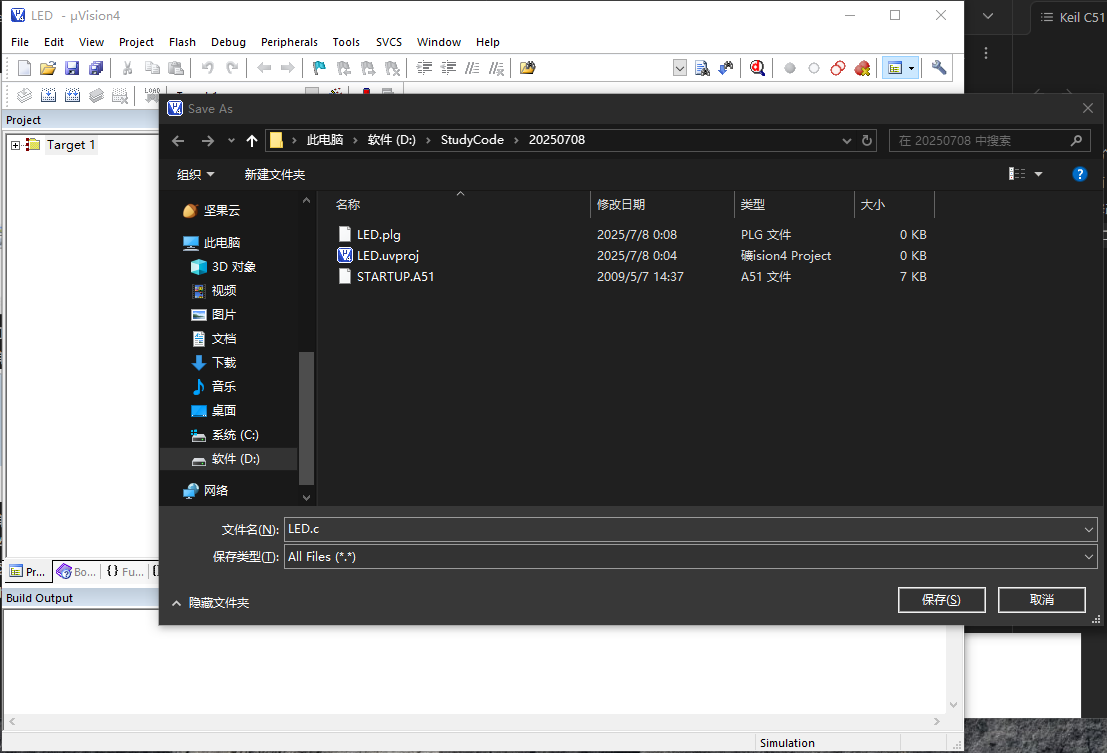Toggle the Project window view button
The width and height of the screenshot is (1107, 753).
(x=895, y=68)
